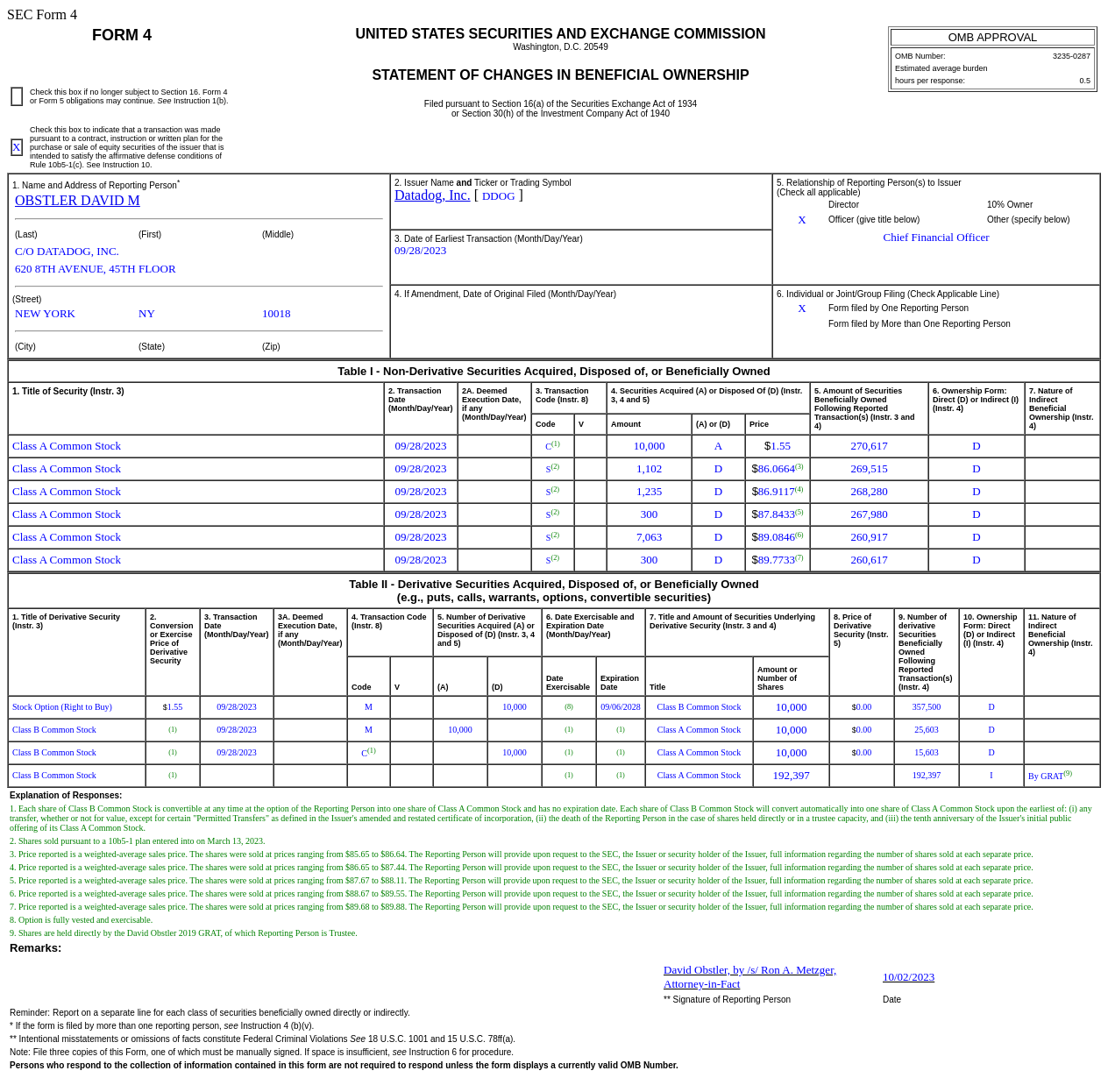Click the acquired code A in Table I
Viewport: 1108px width, 1092px height.
[x=718, y=446]
